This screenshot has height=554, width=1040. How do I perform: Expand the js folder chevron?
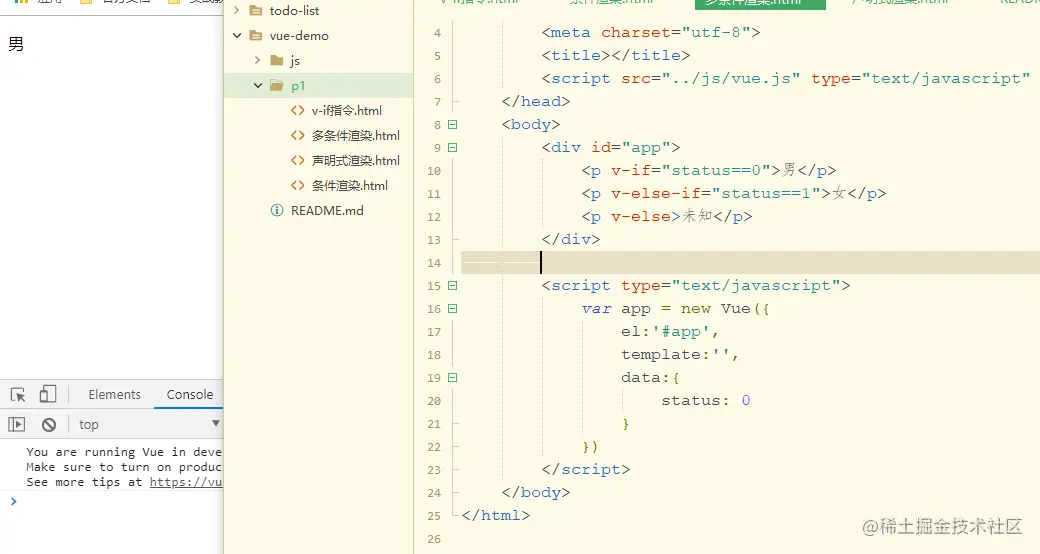click(x=257, y=60)
